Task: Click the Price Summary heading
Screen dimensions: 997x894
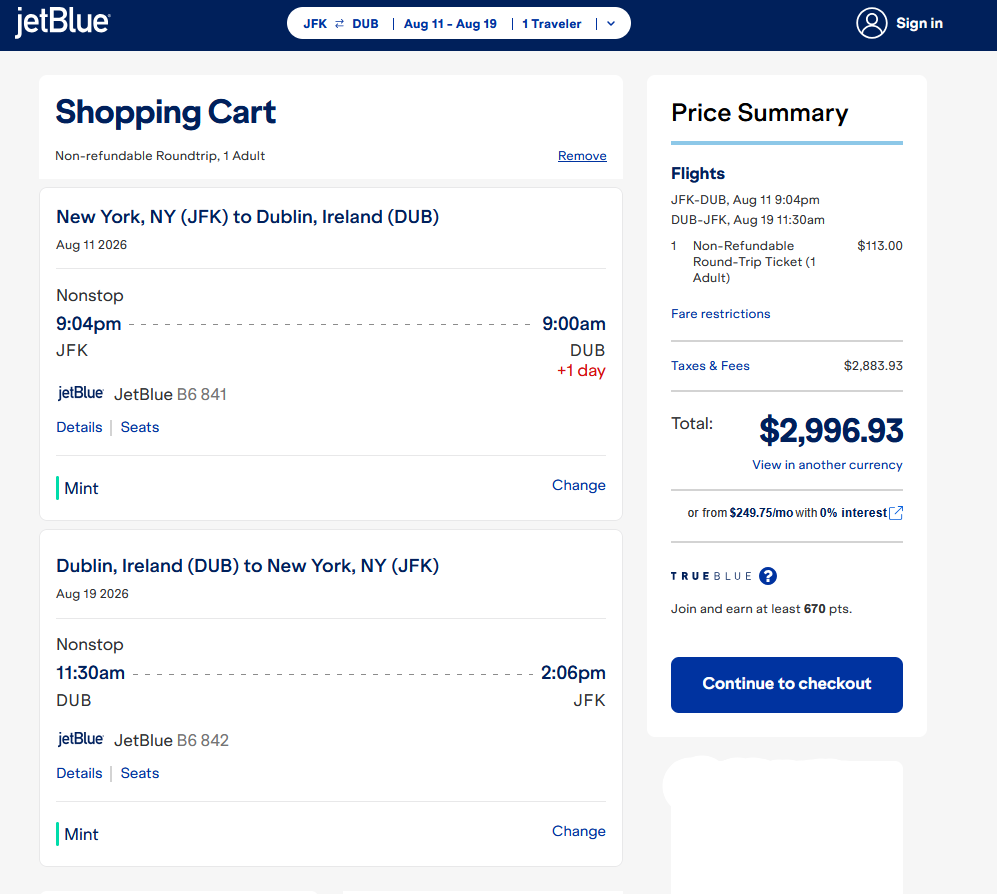Action: tap(760, 113)
